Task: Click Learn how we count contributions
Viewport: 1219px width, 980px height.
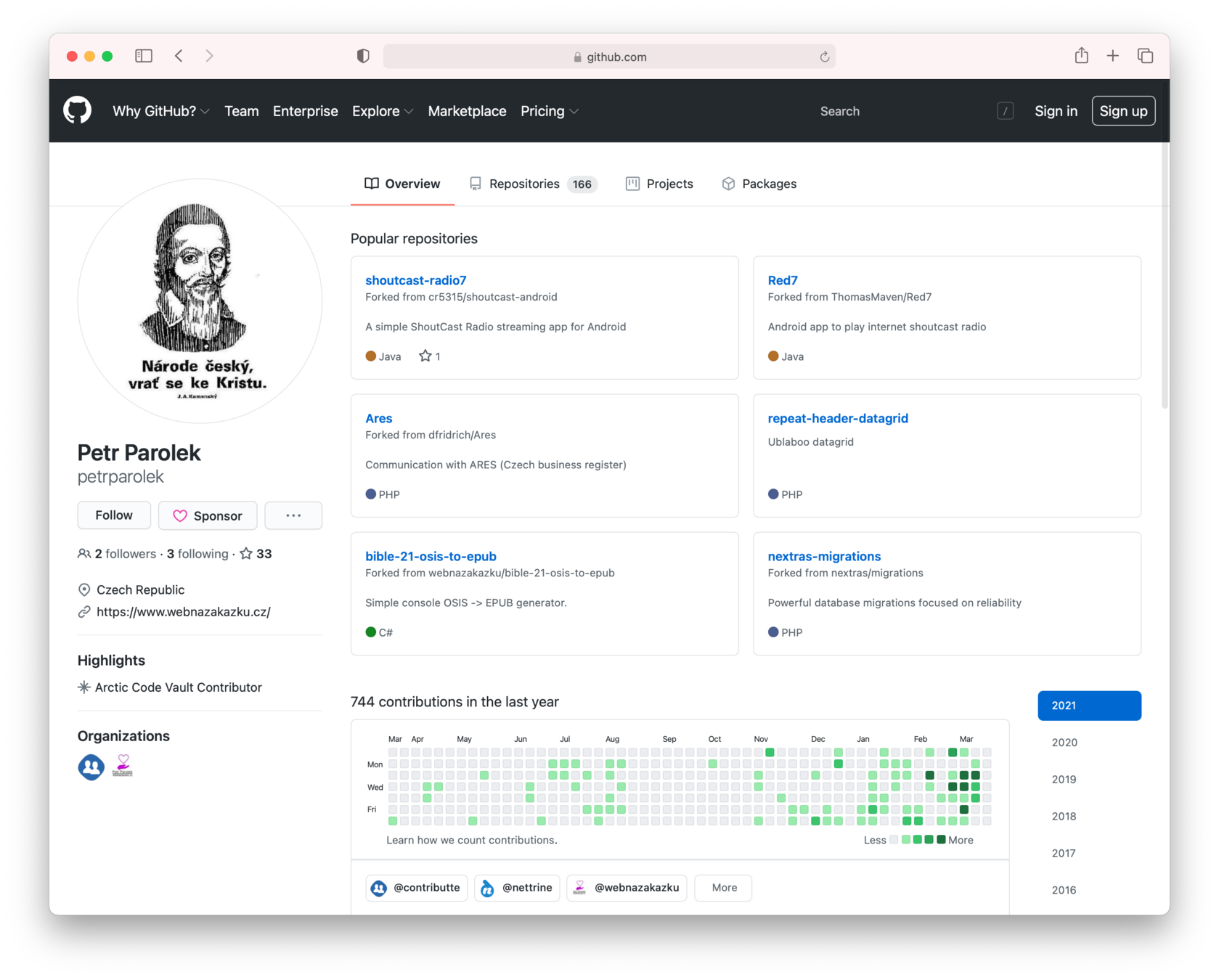Action: [472, 840]
